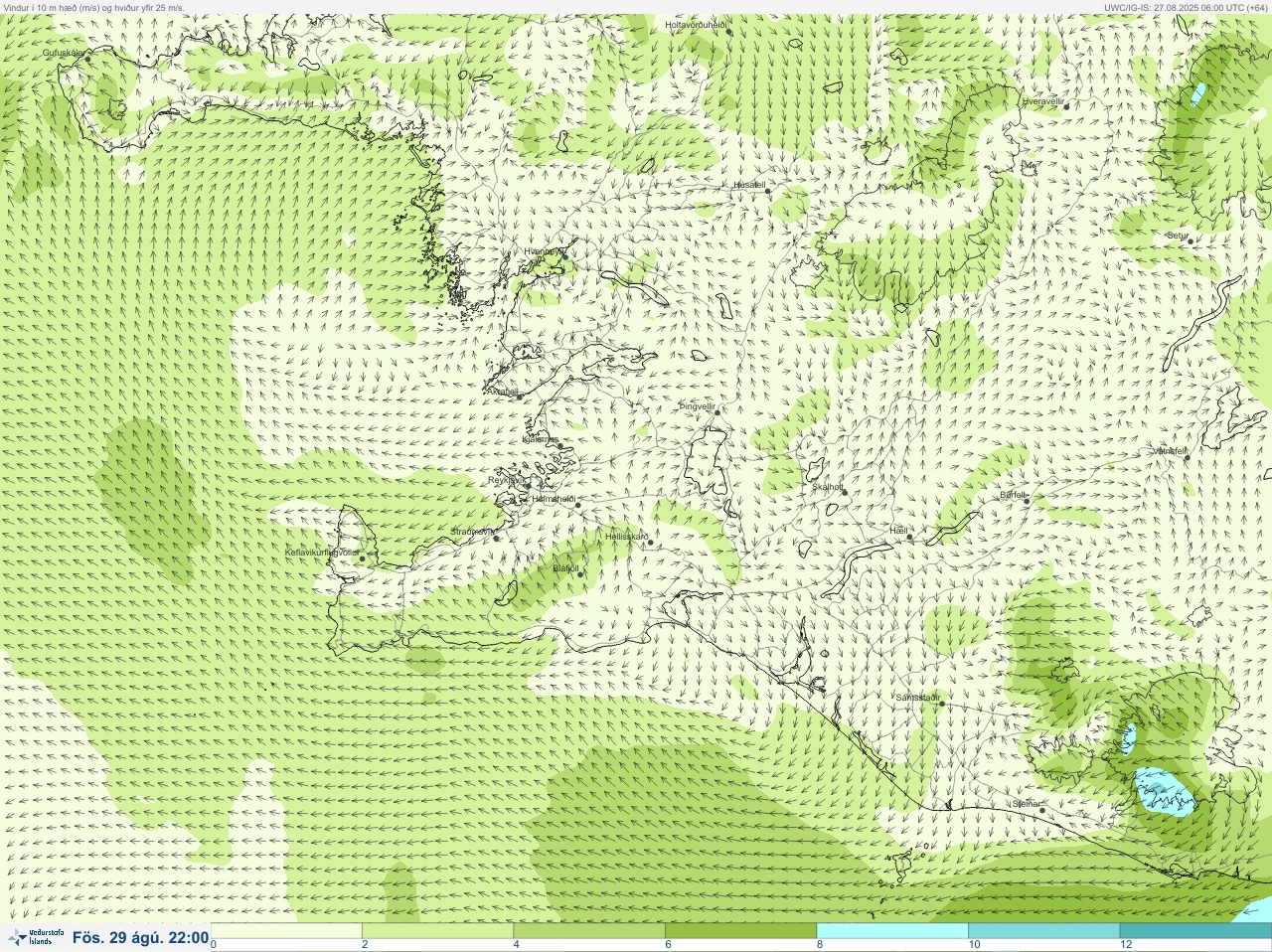Click the forecast time 'Fös. 29 ágú. 22:00'
The width and height of the screenshot is (1272, 952).
click(x=140, y=937)
